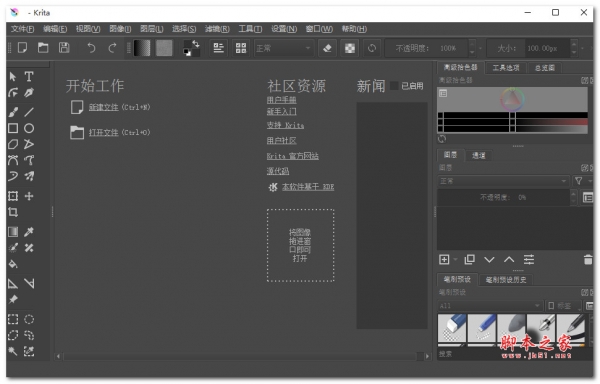Select the Bezier Curve tool

point(13,160)
